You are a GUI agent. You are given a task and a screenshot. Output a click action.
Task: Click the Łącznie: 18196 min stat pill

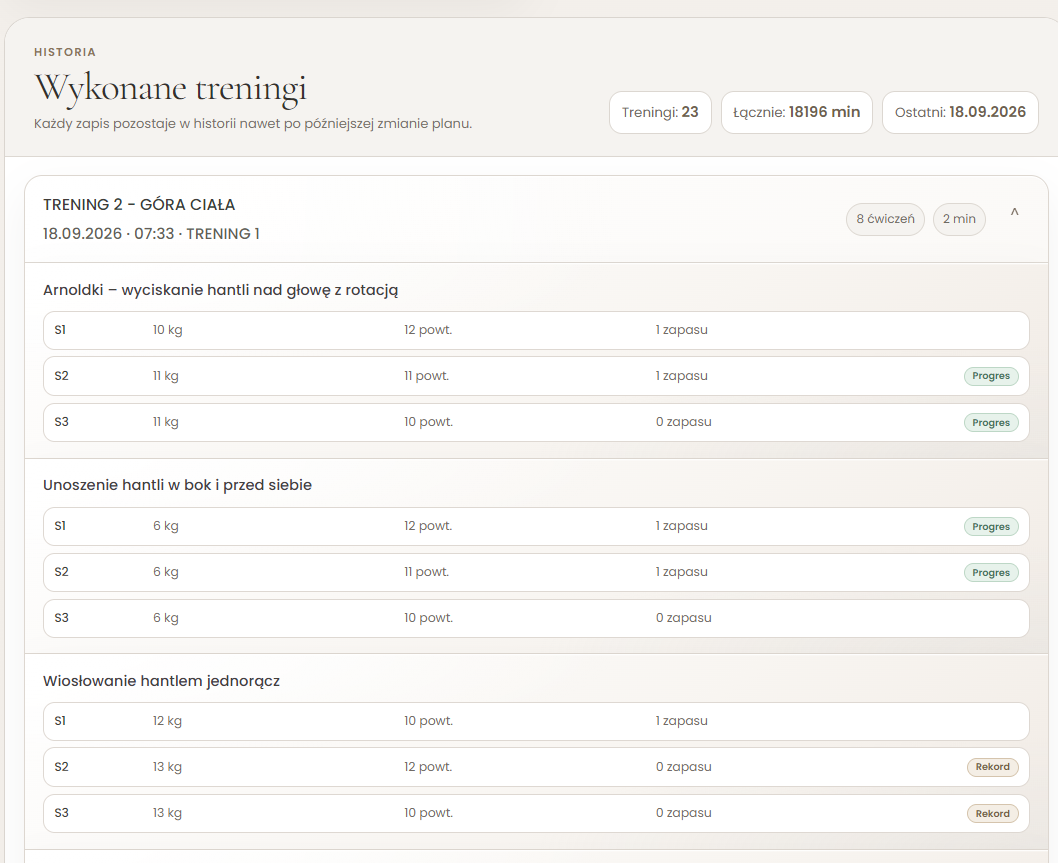tap(797, 113)
